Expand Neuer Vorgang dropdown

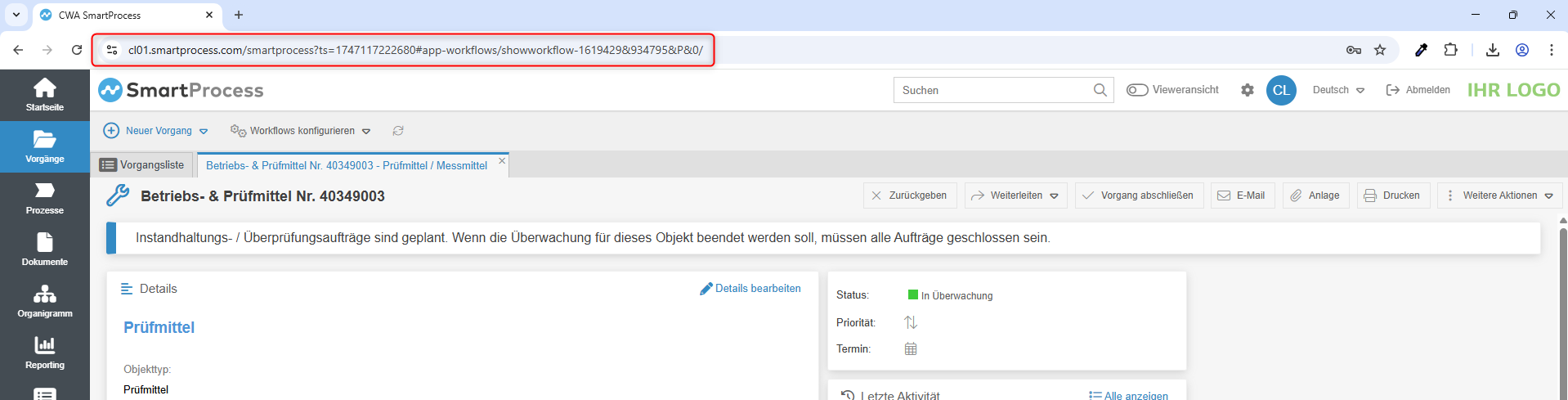[204, 131]
